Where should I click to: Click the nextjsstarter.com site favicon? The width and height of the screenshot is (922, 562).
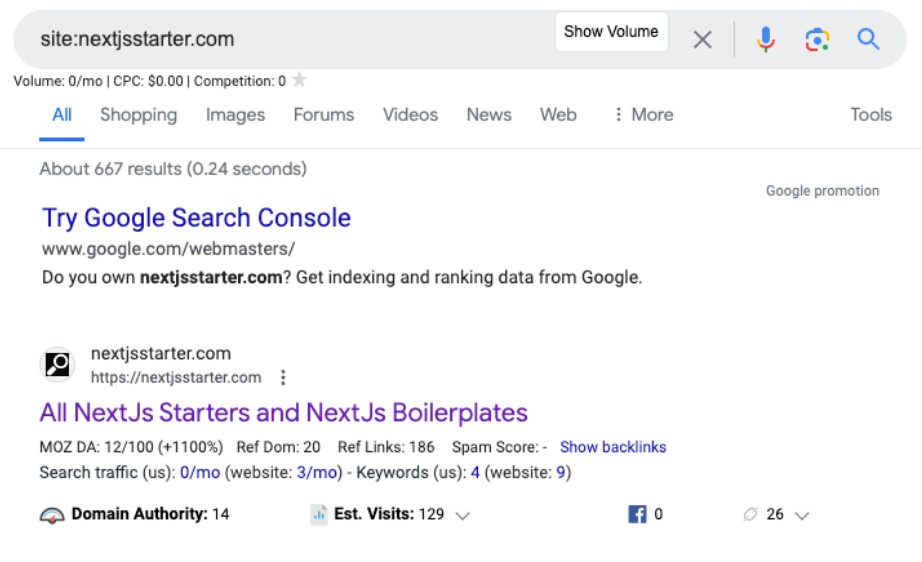[x=58, y=365]
